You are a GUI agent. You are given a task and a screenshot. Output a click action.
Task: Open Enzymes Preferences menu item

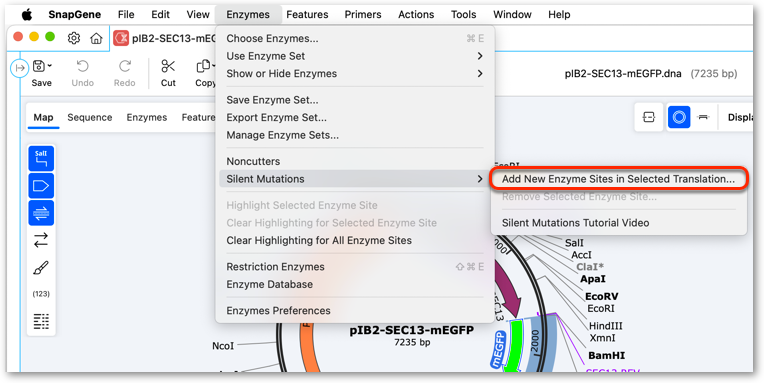coord(355,310)
